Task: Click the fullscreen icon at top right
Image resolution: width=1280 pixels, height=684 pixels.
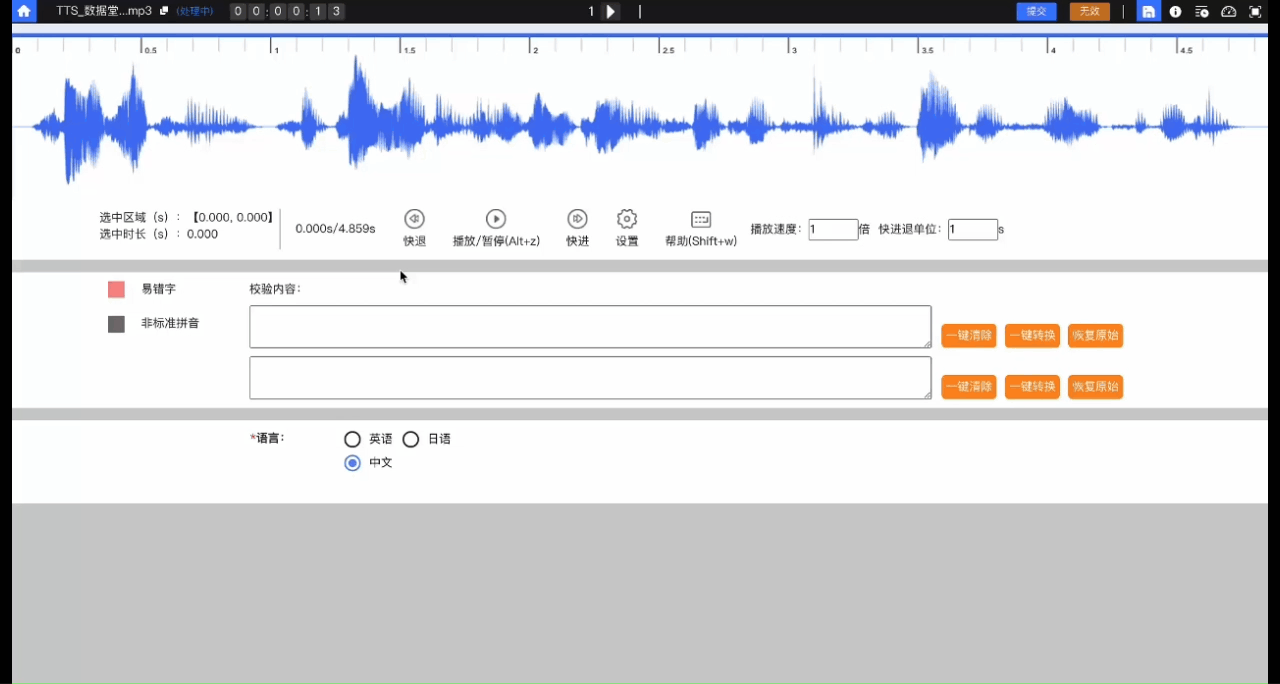Action: pos(1255,12)
